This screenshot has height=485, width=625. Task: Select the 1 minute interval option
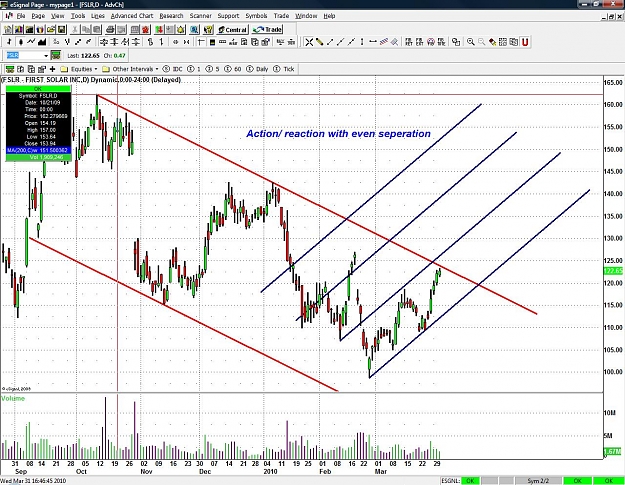coord(194,69)
